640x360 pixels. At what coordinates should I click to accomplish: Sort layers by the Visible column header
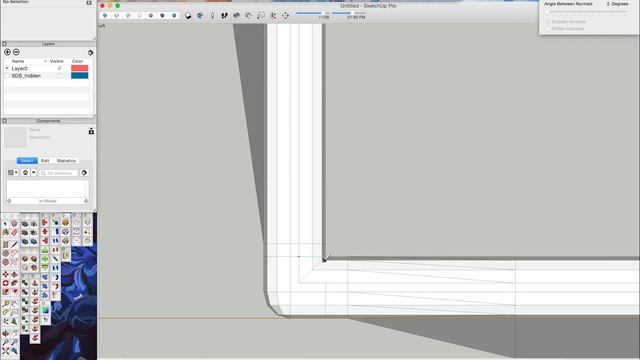(x=56, y=61)
